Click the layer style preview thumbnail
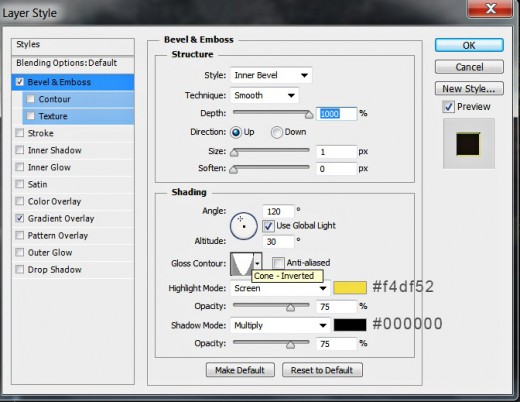The height and width of the screenshot is (402, 520). (x=468, y=144)
